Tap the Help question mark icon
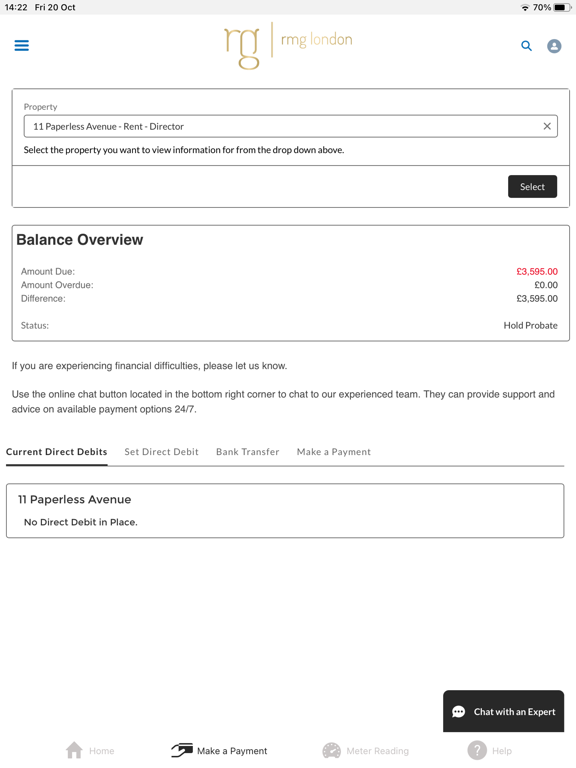 (x=477, y=750)
